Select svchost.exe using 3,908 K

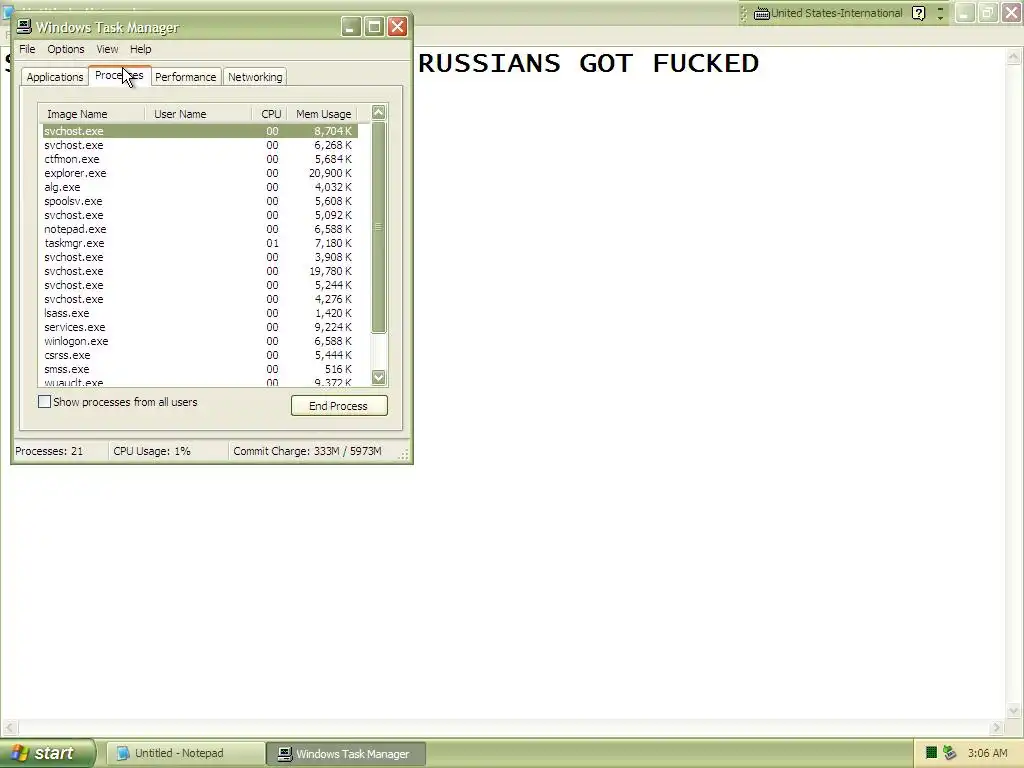coord(200,257)
